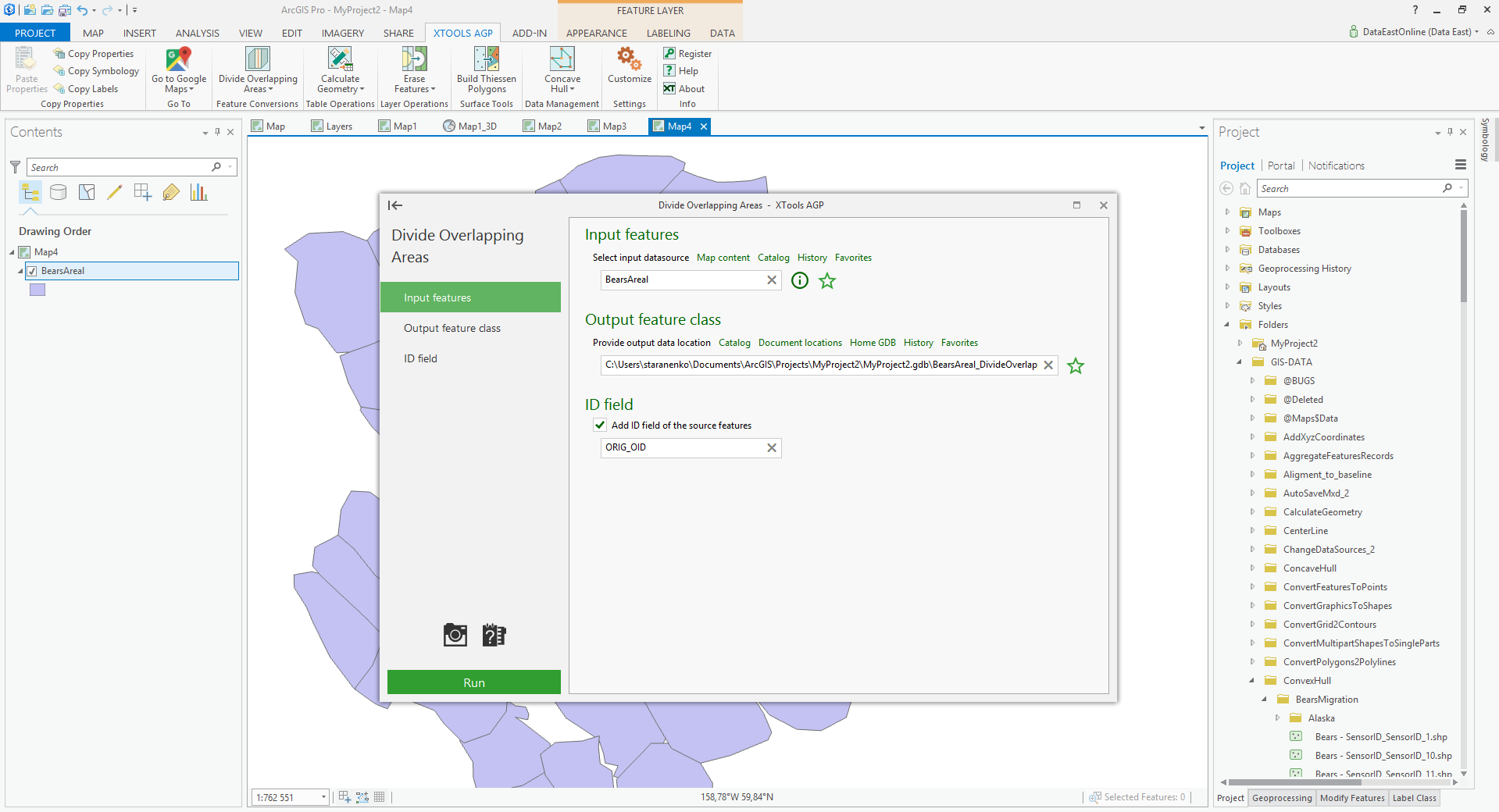
Task: Switch to Map1_3D view tab
Action: click(470, 126)
